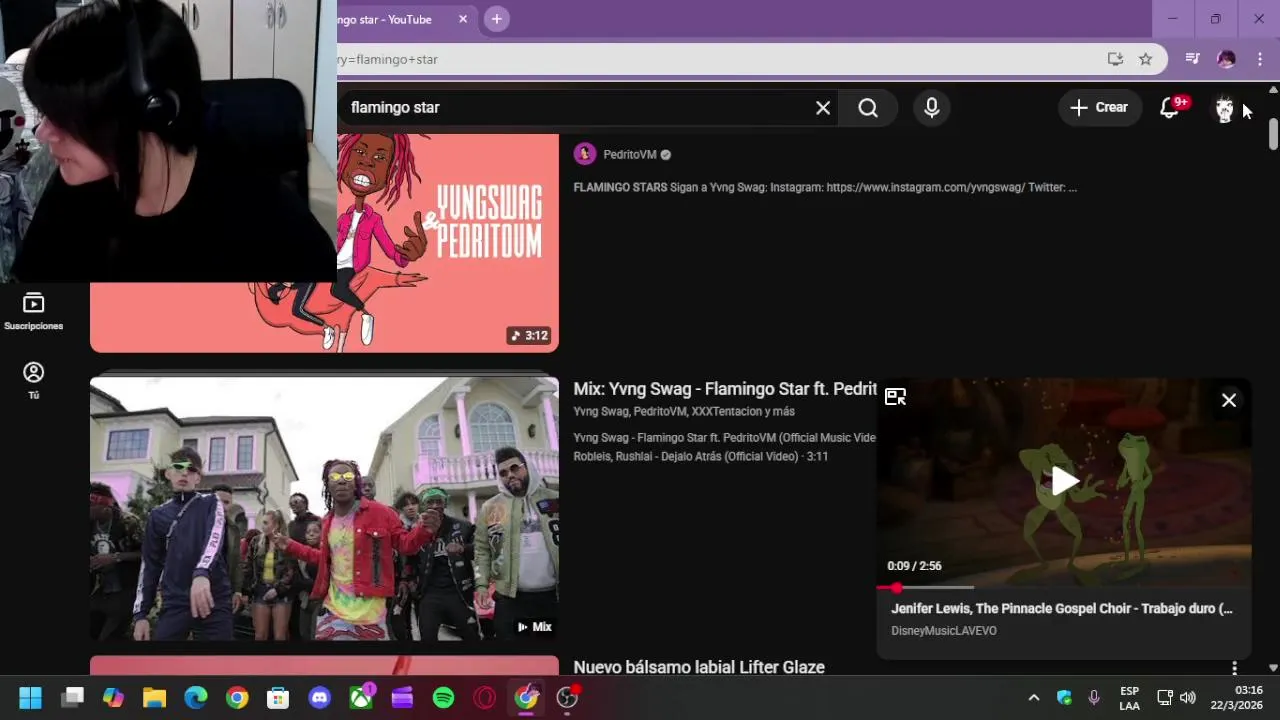1280x720 pixels.
Task: Start voice search with the microphone
Action: pyautogui.click(x=932, y=108)
